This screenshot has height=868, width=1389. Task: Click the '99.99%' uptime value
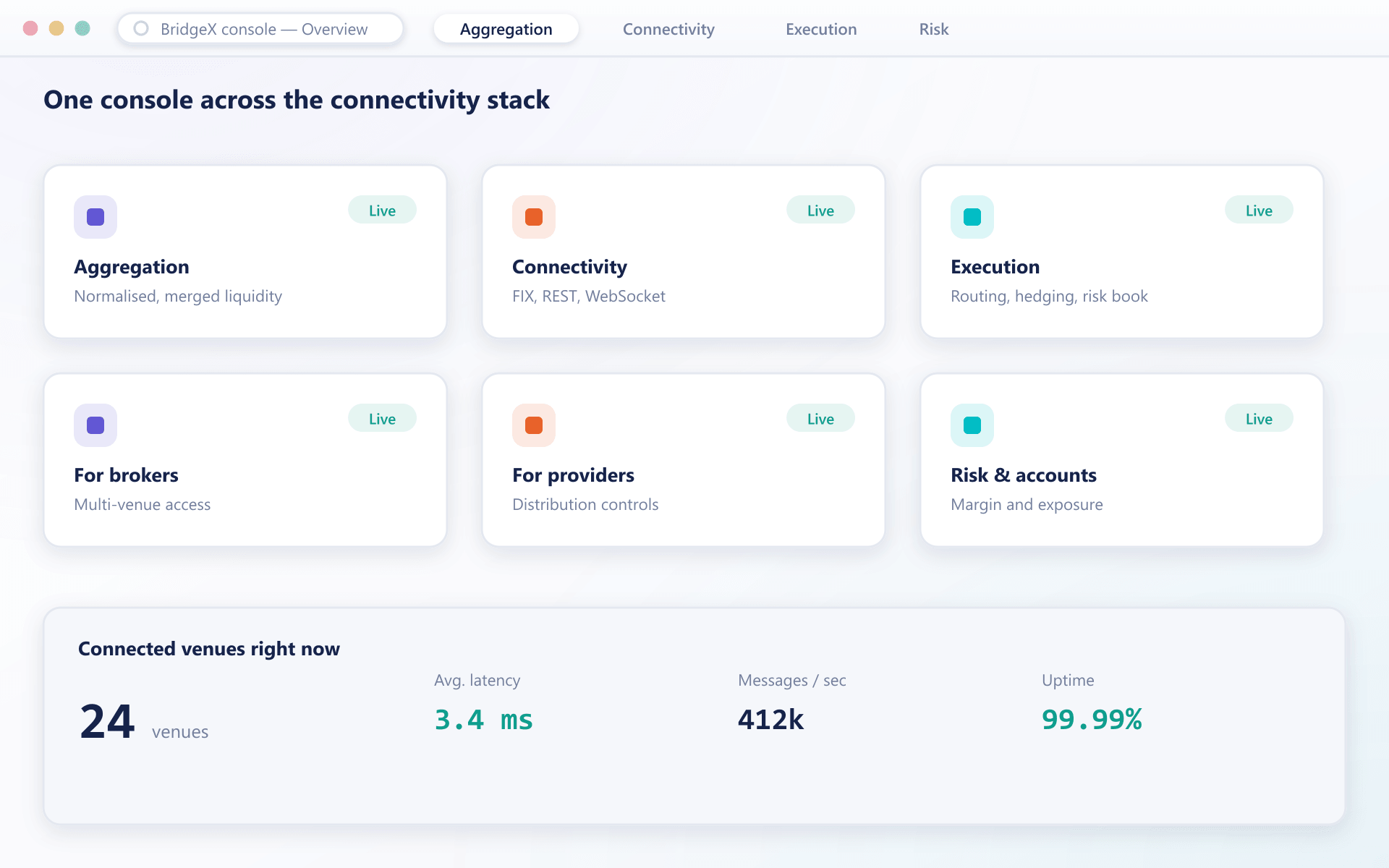(x=1092, y=720)
